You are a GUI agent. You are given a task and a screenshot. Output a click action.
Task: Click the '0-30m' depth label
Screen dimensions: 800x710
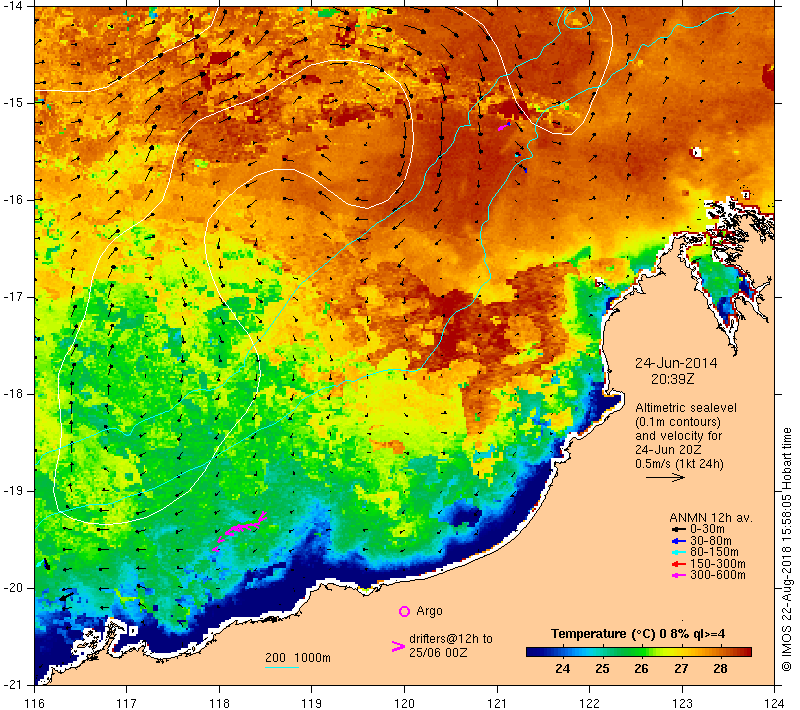click(707, 529)
